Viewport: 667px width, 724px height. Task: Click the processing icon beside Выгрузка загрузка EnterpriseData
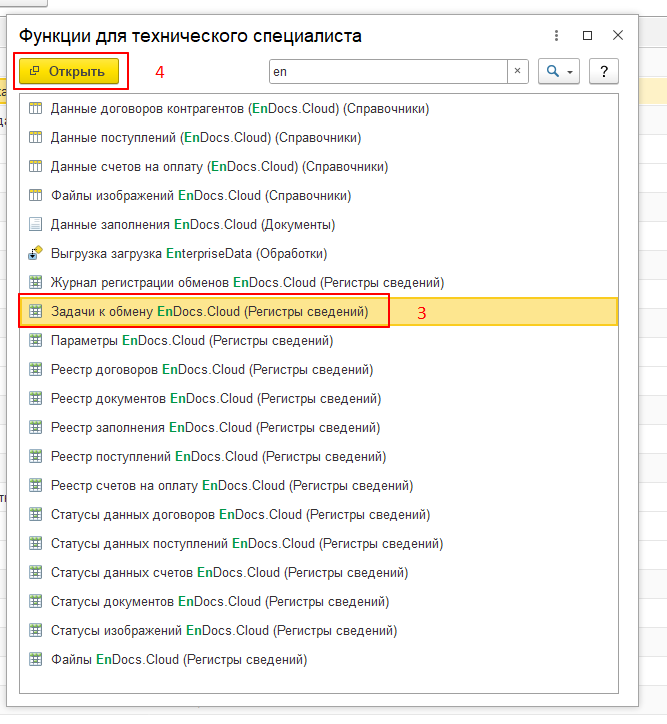point(36,253)
